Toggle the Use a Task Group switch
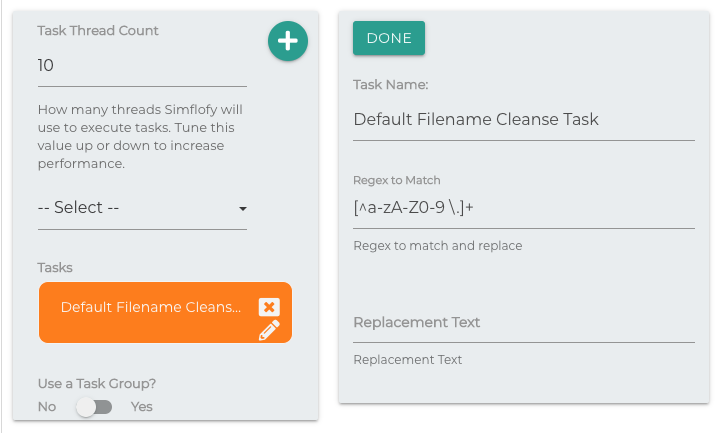725x433 pixels. (x=94, y=407)
